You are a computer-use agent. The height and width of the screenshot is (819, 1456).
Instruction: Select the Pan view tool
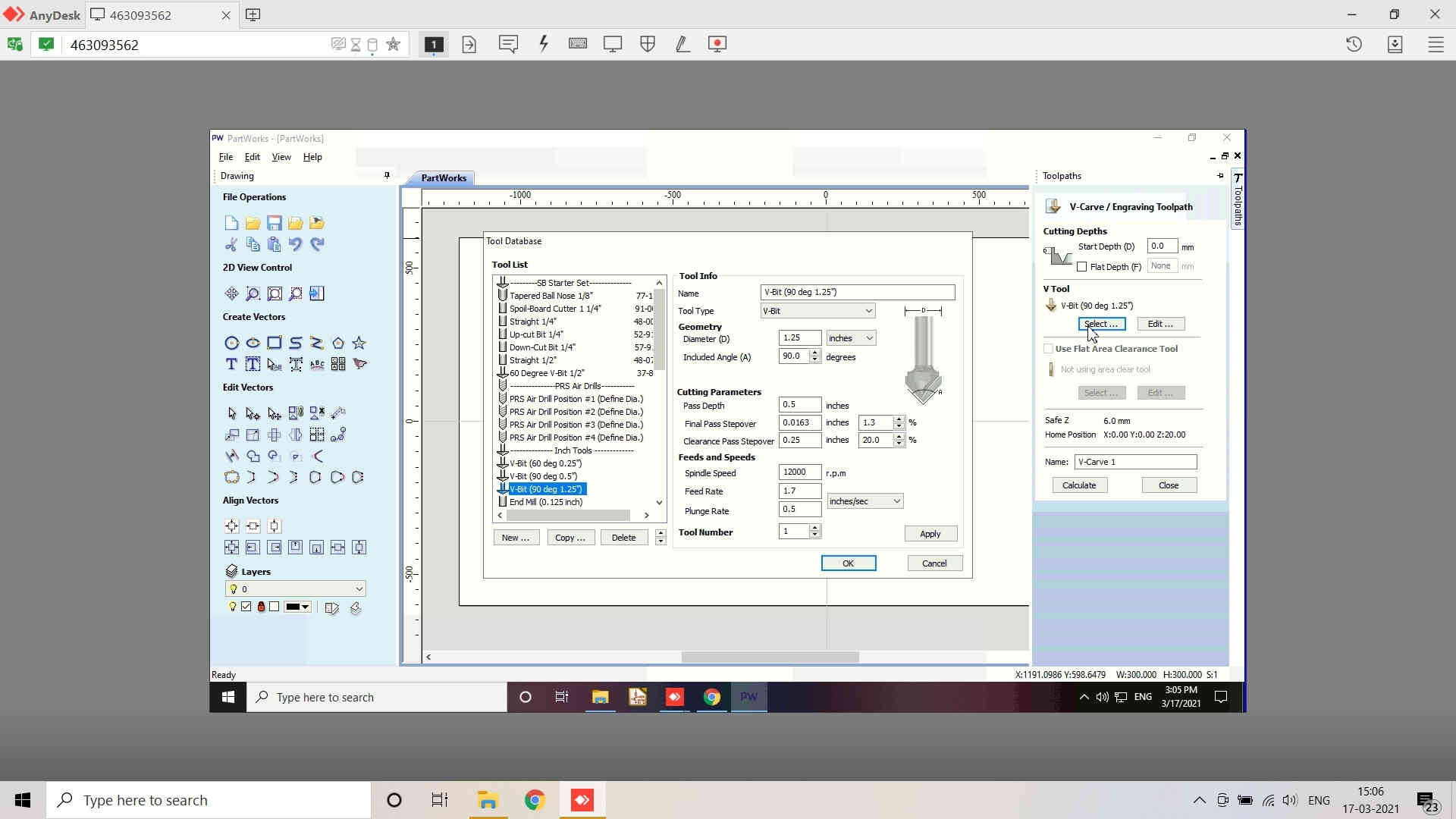pyautogui.click(x=231, y=293)
